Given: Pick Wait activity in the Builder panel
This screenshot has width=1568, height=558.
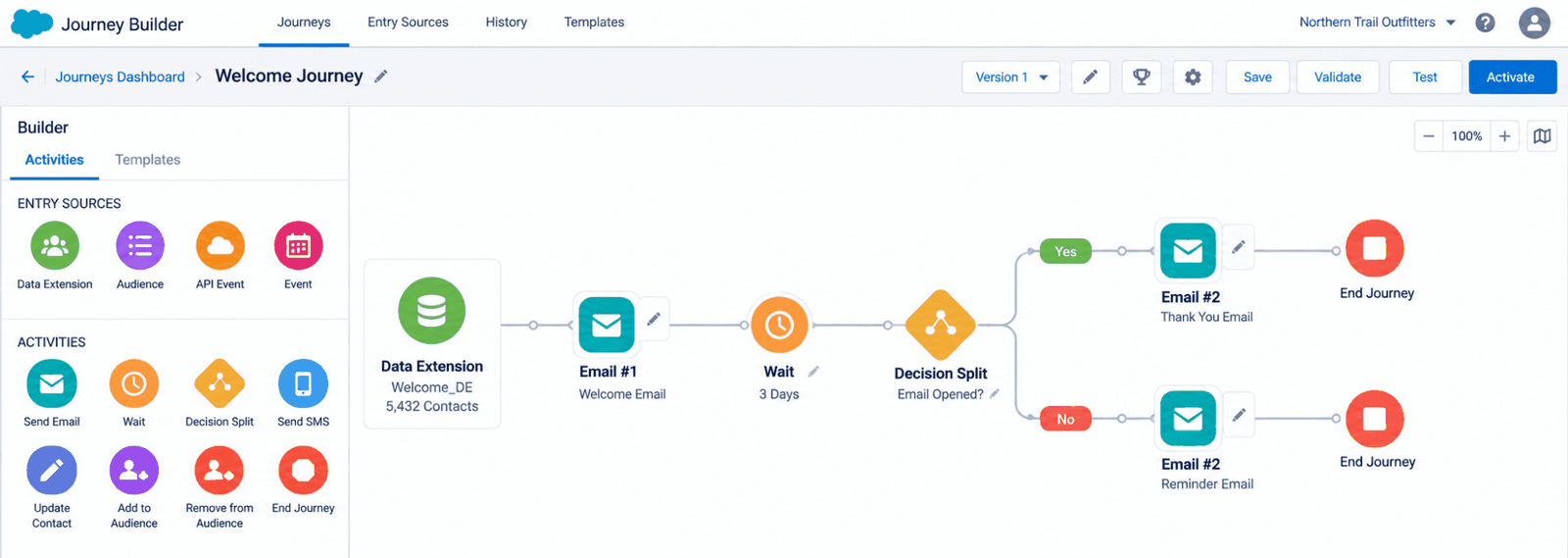Looking at the screenshot, I should pyautogui.click(x=134, y=383).
